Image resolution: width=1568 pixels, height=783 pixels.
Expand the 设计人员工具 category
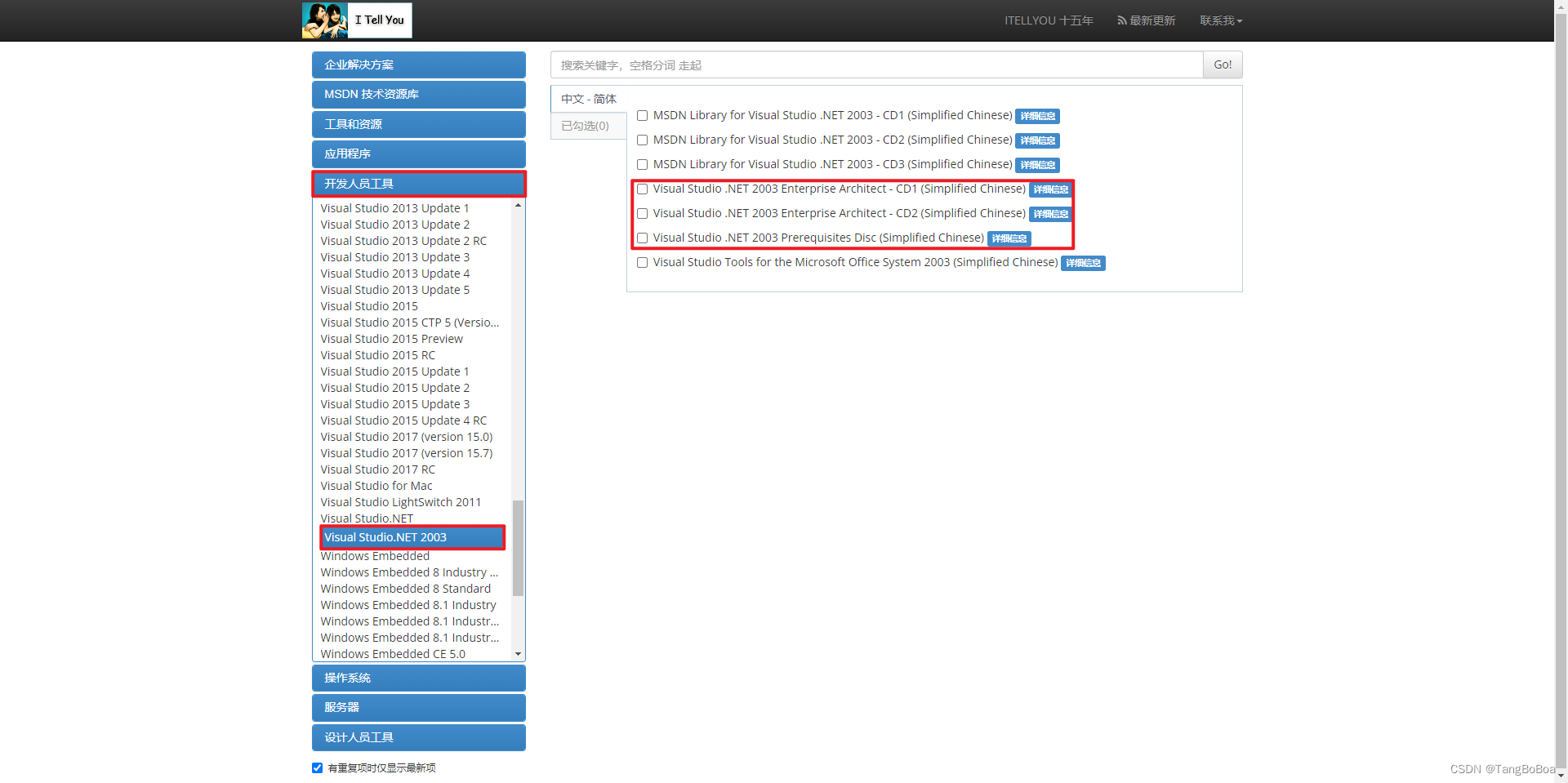[x=419, y=737]
